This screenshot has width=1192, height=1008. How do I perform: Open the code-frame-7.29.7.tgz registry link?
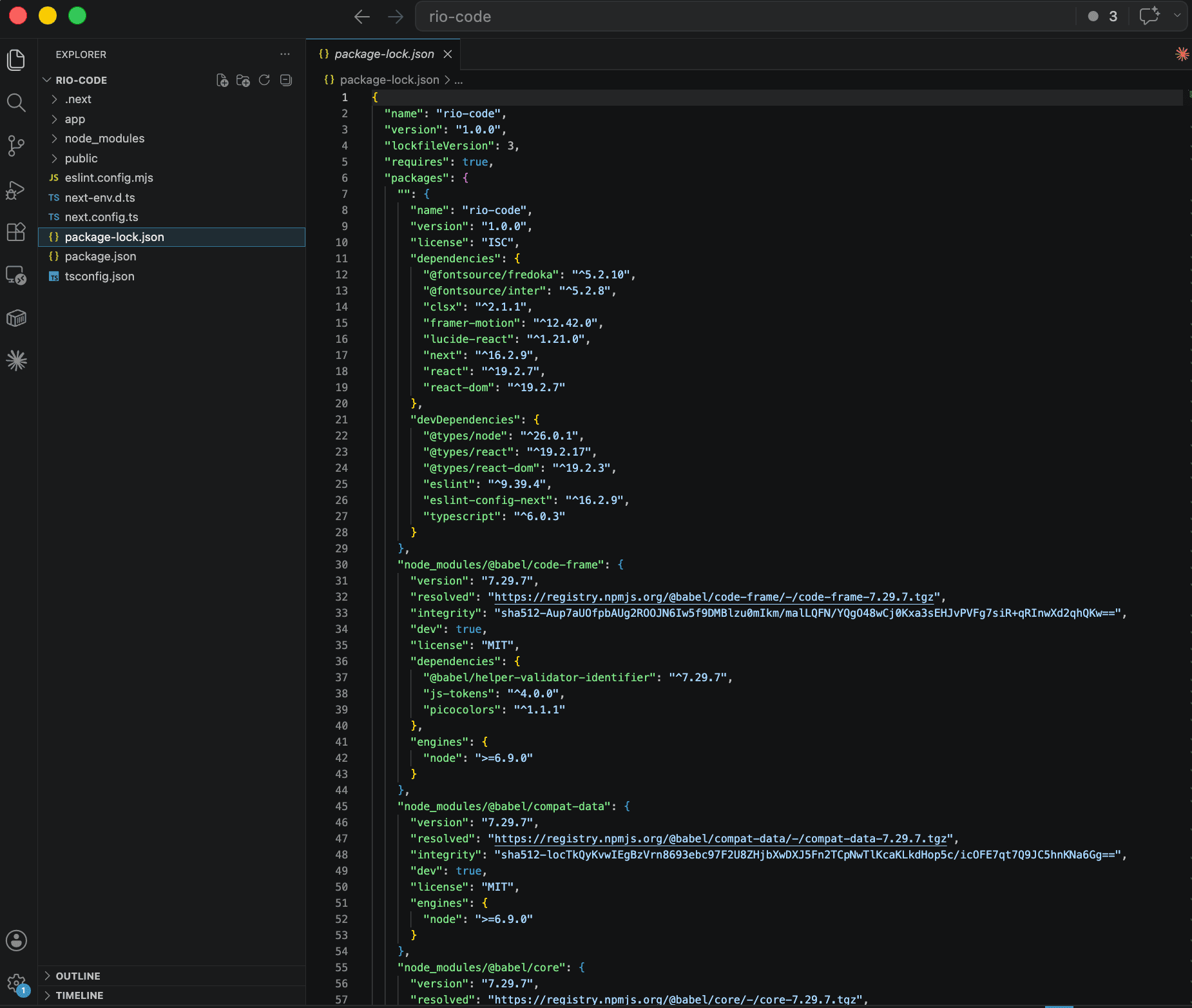tap(714, 597)
